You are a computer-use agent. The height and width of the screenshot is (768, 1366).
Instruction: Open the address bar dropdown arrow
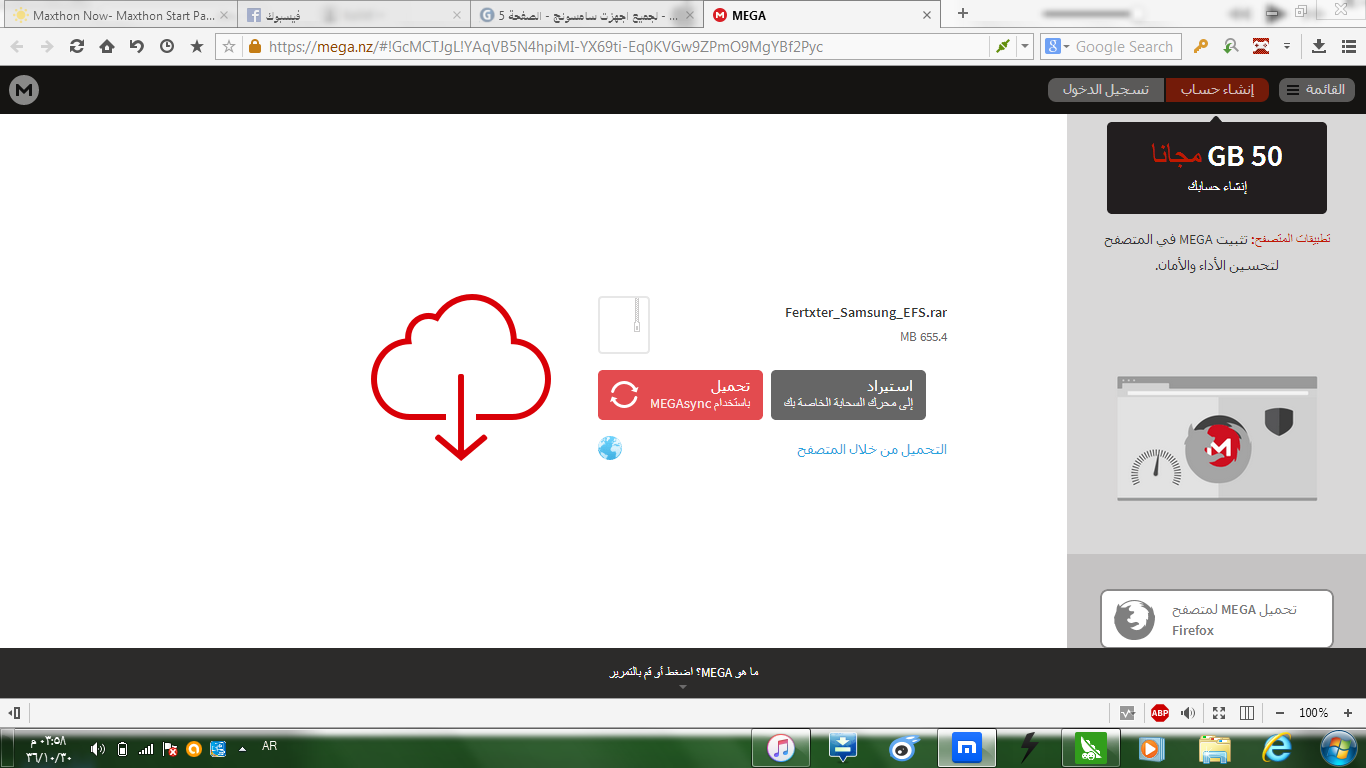pyautogui.click(x=1025, y=47)
